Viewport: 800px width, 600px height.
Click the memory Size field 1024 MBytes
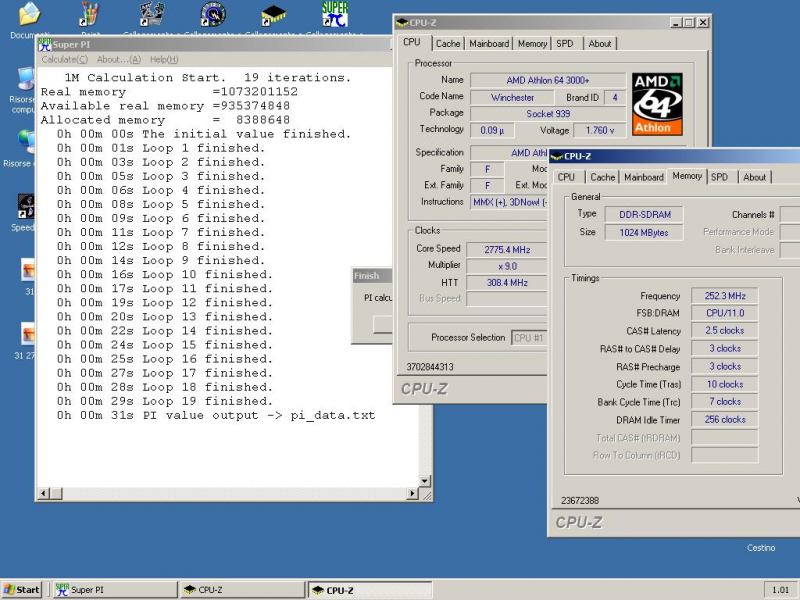[644, 233]
